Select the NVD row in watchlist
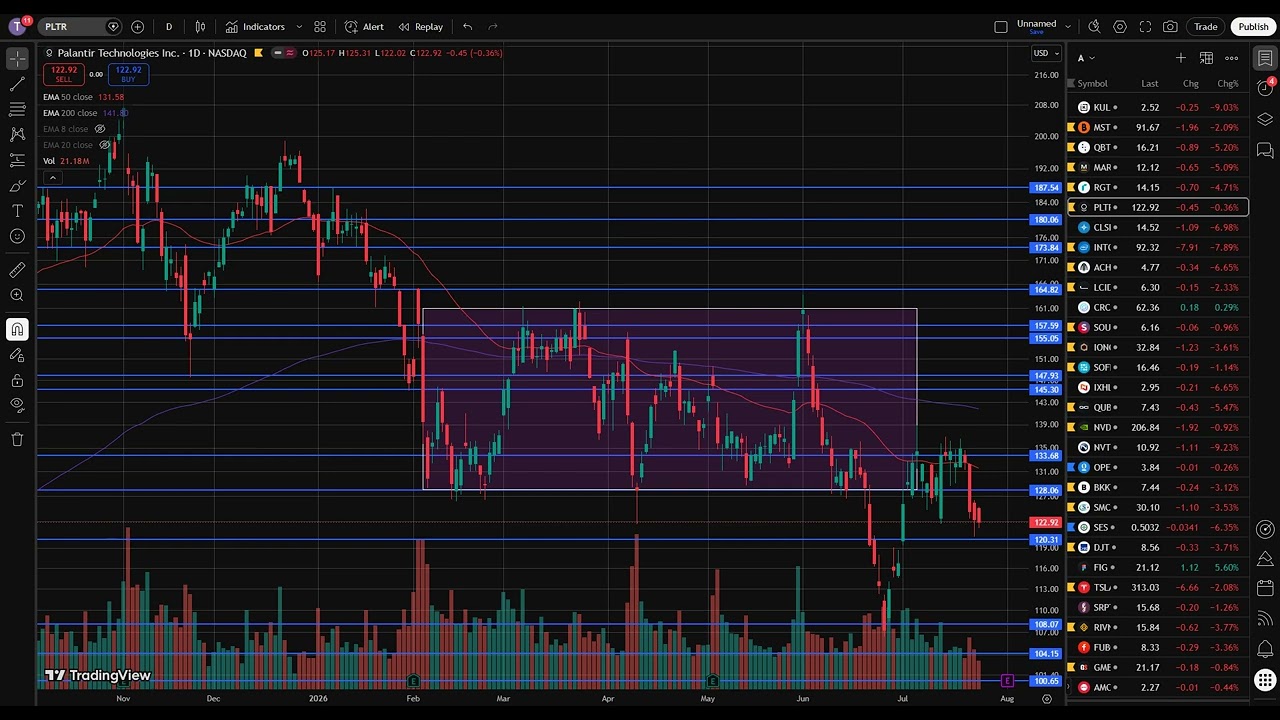The height and width of the screenshot is (720, 1280). 1157,427
